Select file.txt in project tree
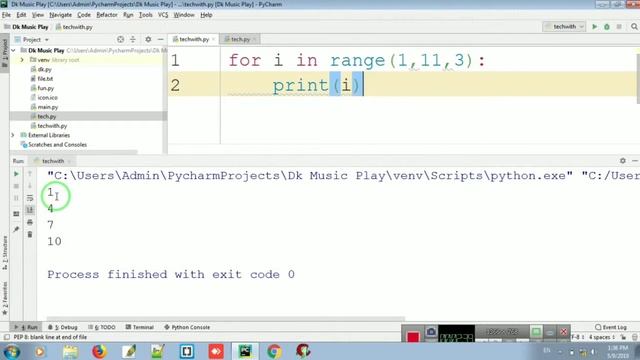The image size is (640, 360). (x=45, y=79)
